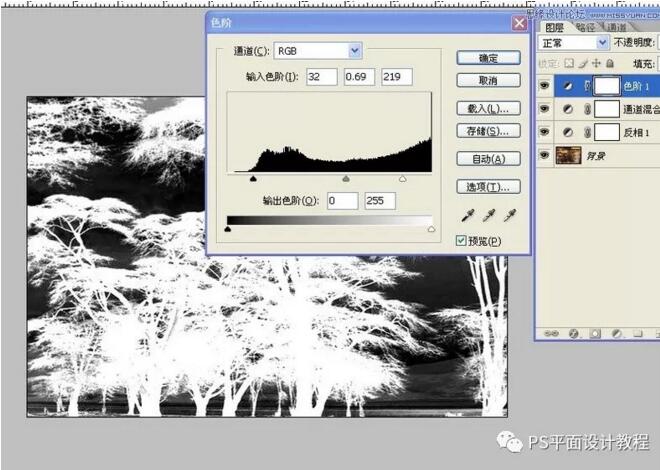Open the 正常 blend mode dropdown

573,43
